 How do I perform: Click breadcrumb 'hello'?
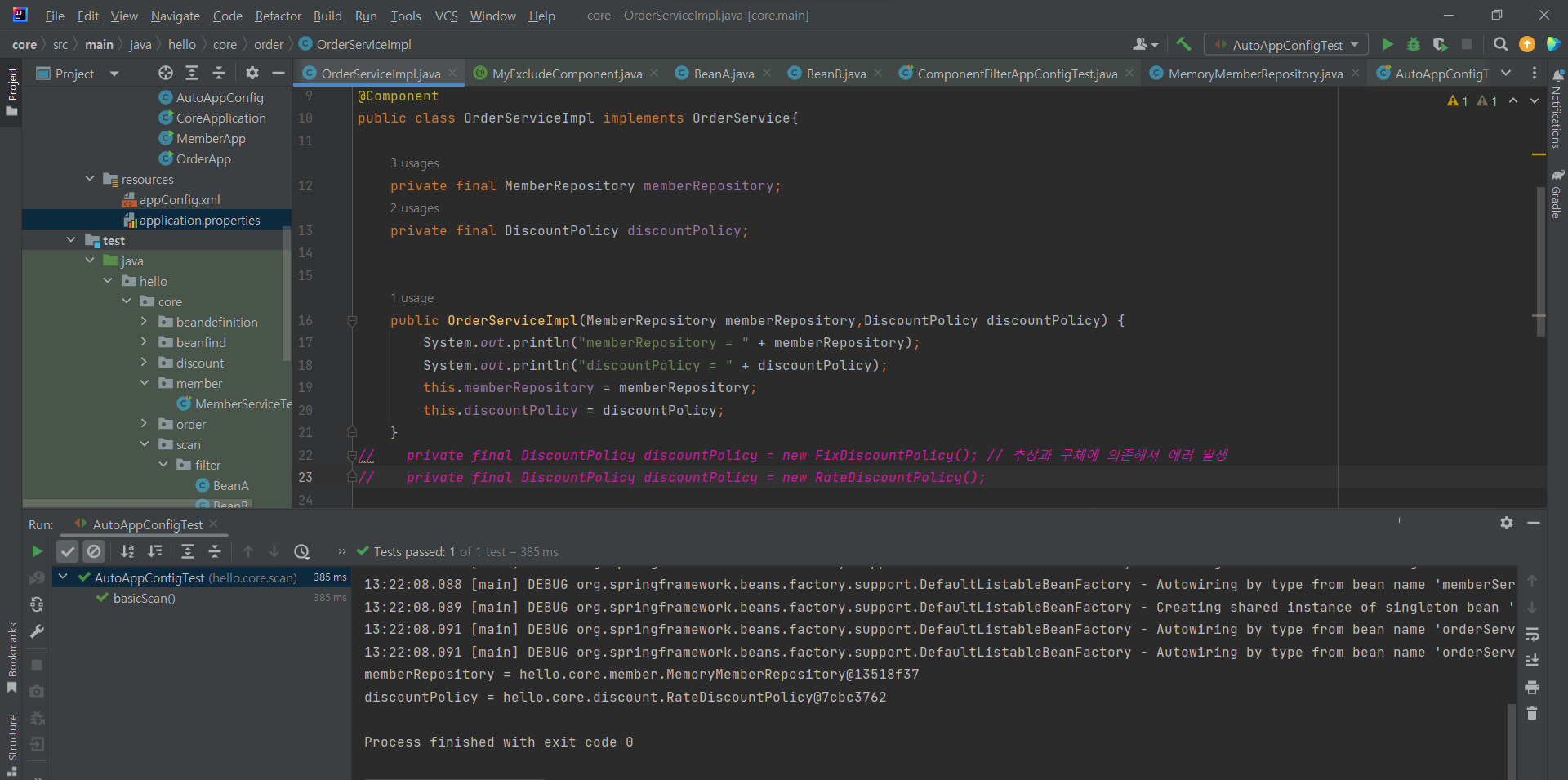point(182,44)
